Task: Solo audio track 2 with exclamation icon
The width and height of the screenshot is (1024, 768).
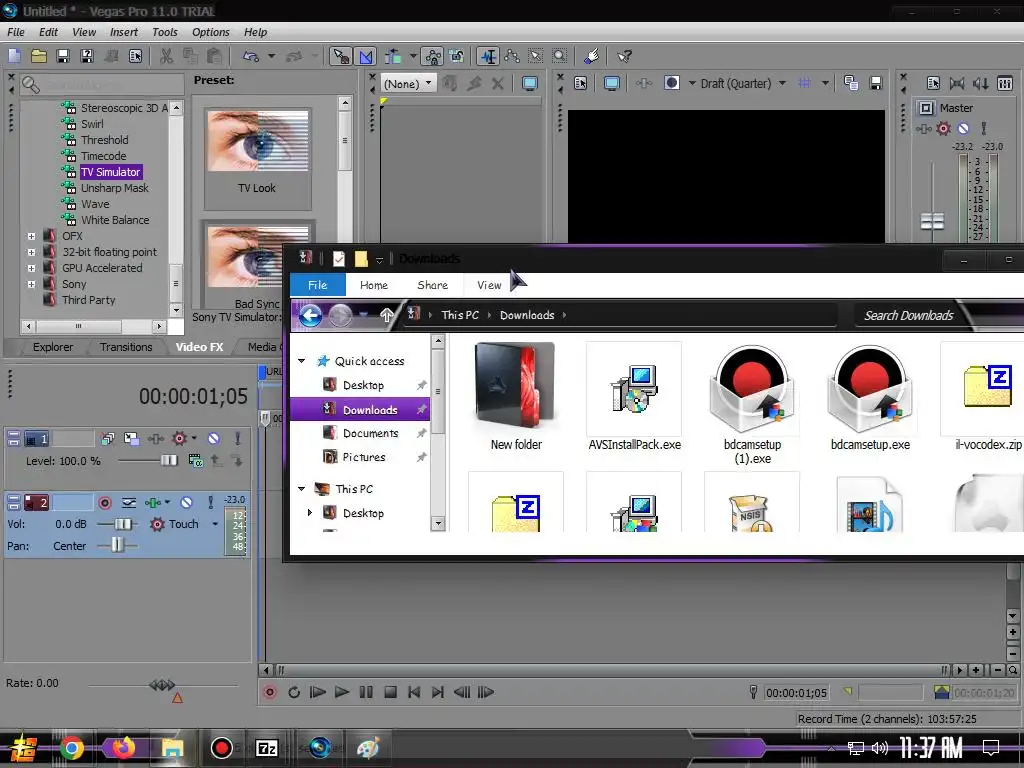Action: pyautogui.click(x=210, y=503)
